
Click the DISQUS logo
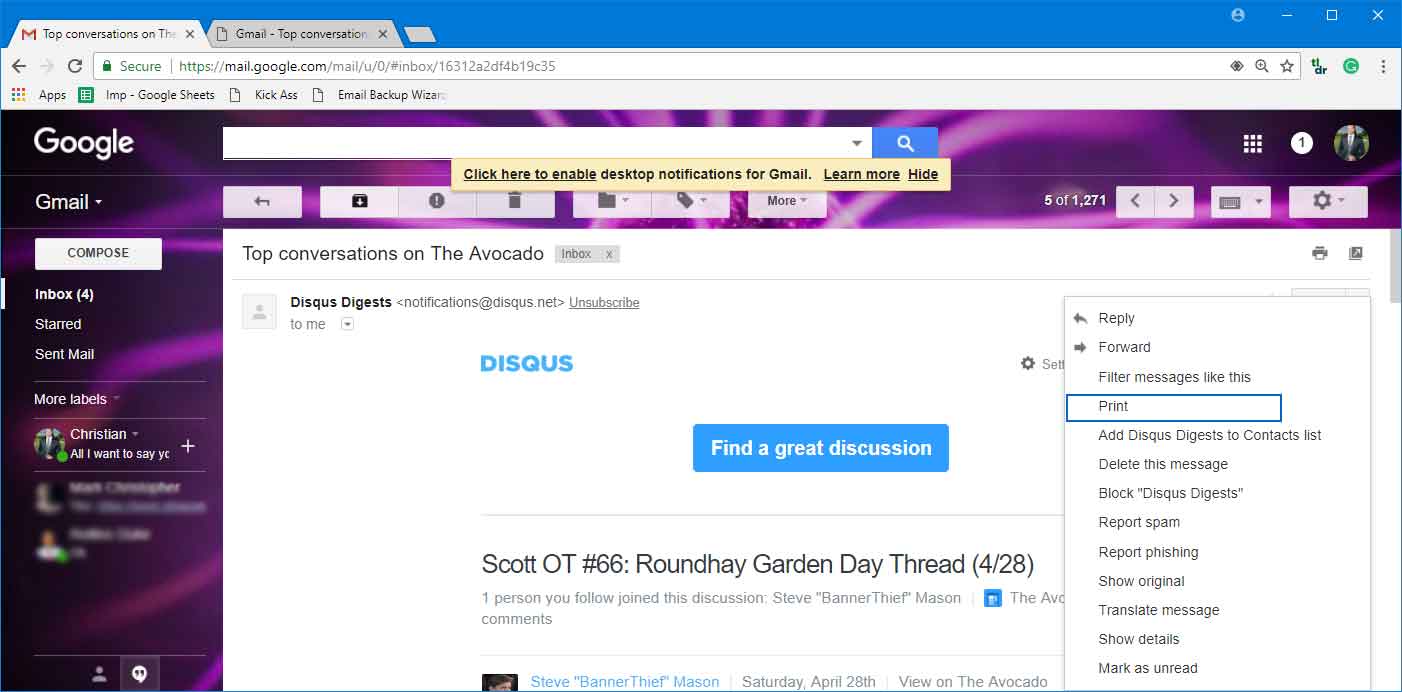(x=527, y=364)
